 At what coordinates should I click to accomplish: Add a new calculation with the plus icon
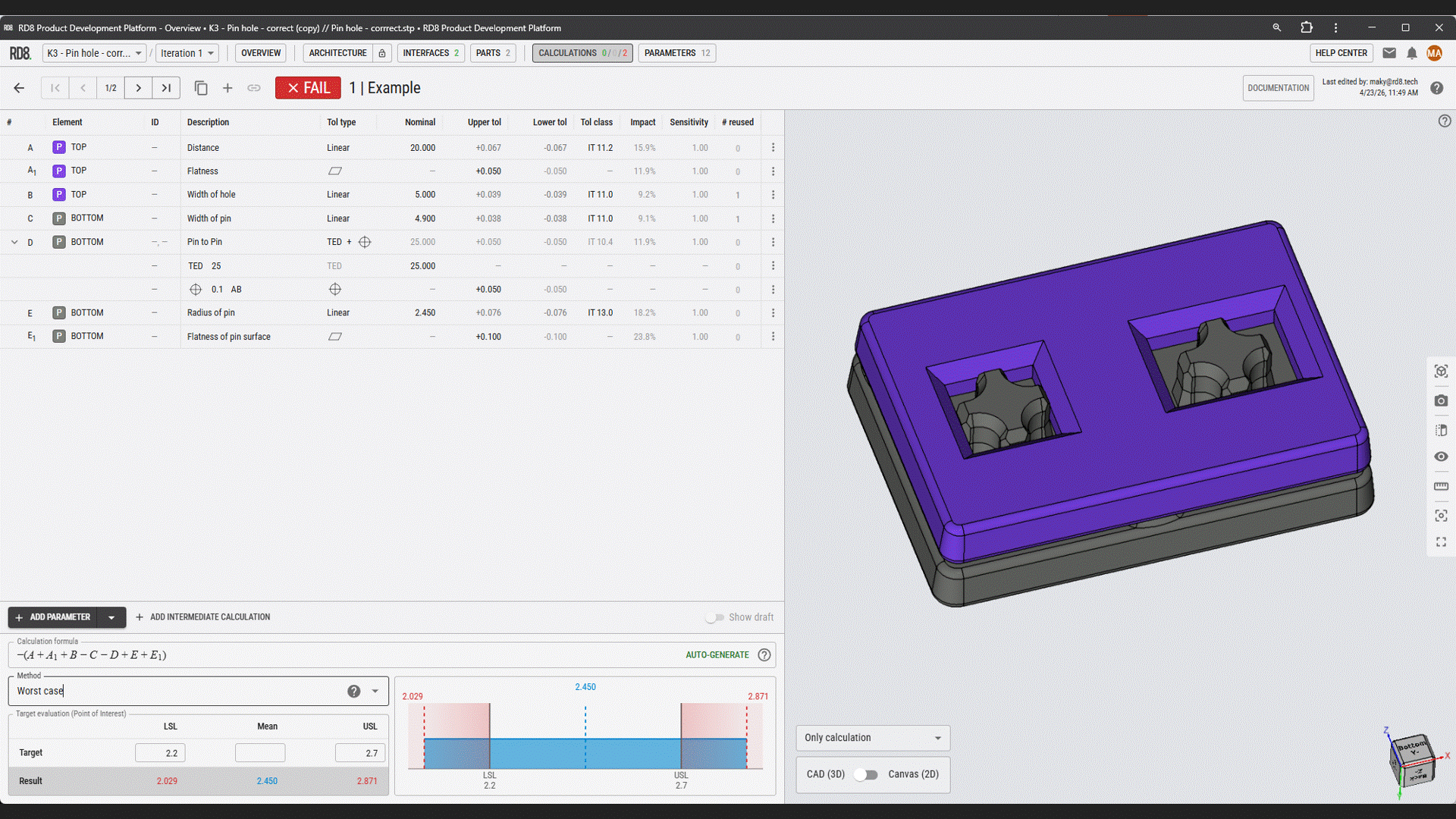(227, 88)
